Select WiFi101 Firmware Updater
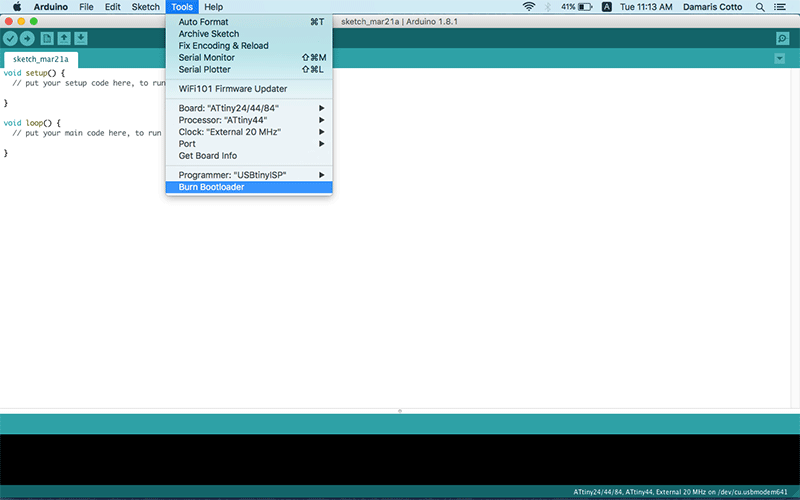 [249, 89]
